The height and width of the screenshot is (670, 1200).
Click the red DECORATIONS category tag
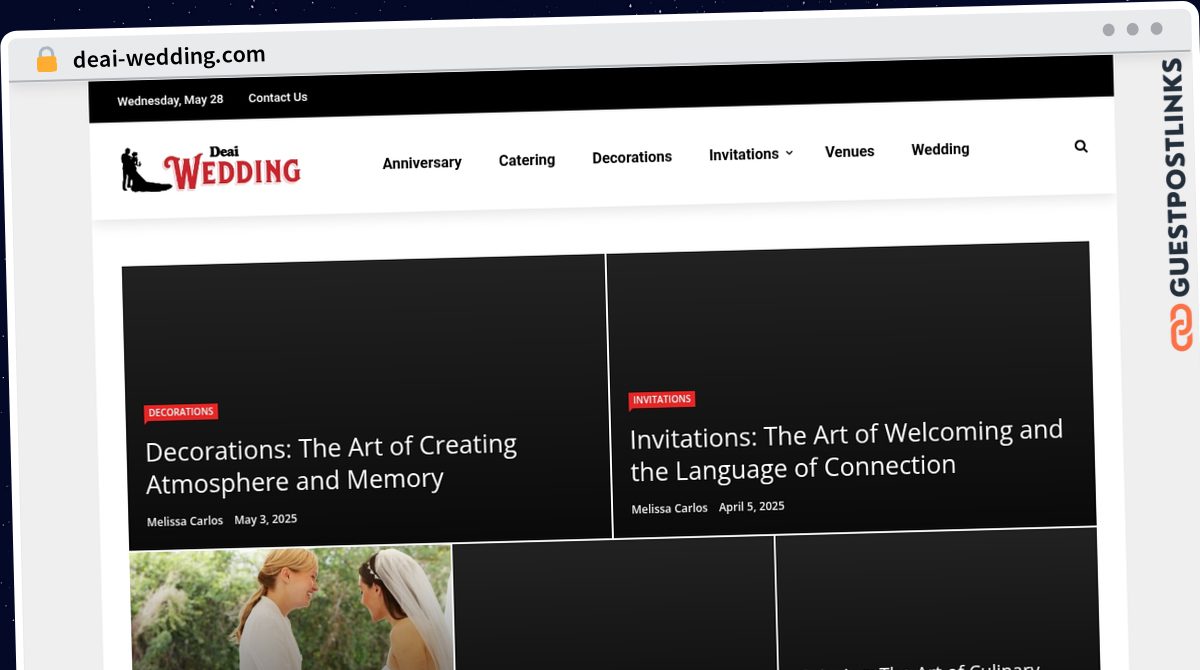pyautogui.click(x=181, y=412)
